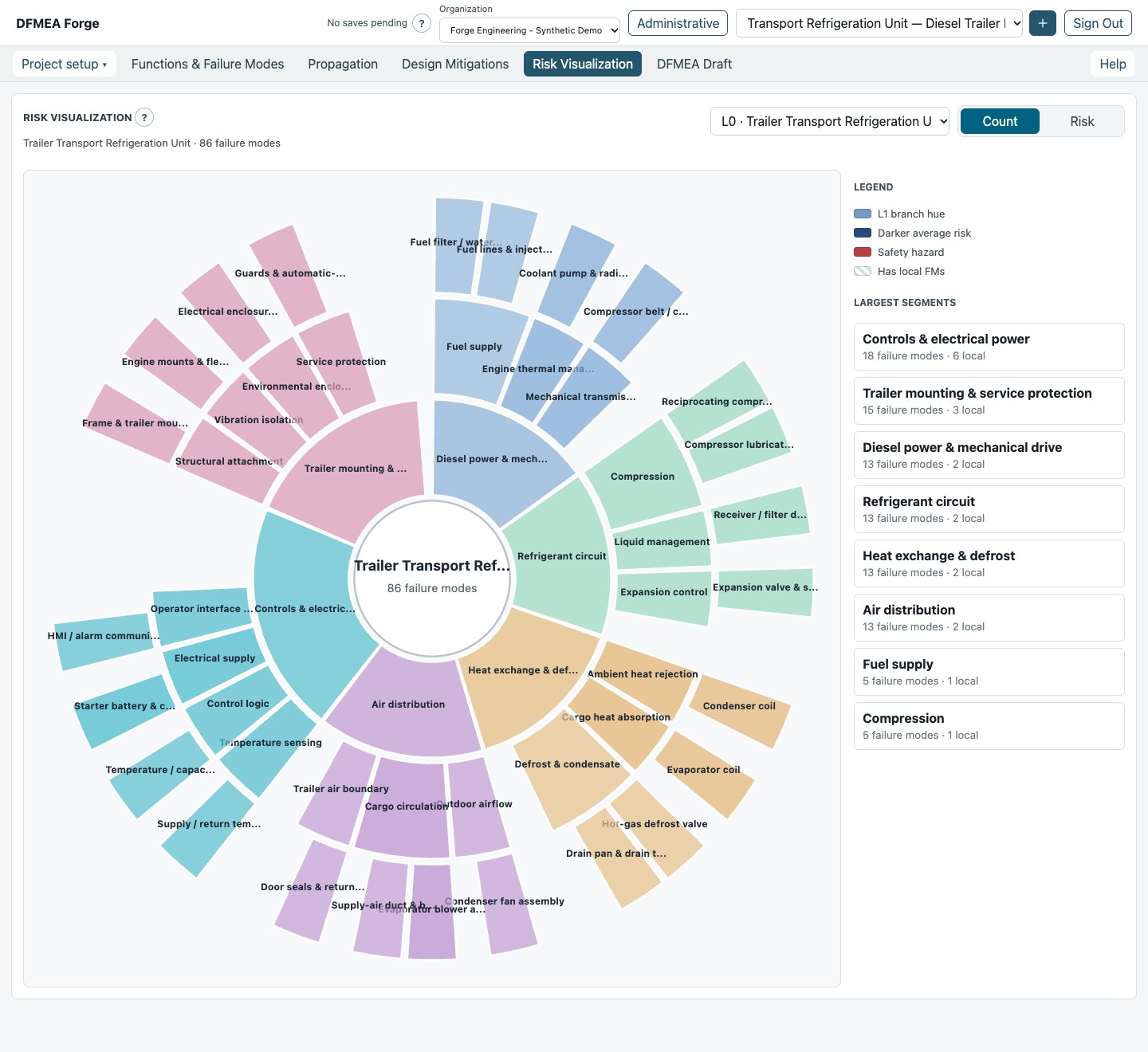The image size is (1148, 1052).
Task: Click the Air distribution sunburst segment
Action: point(408,705)
